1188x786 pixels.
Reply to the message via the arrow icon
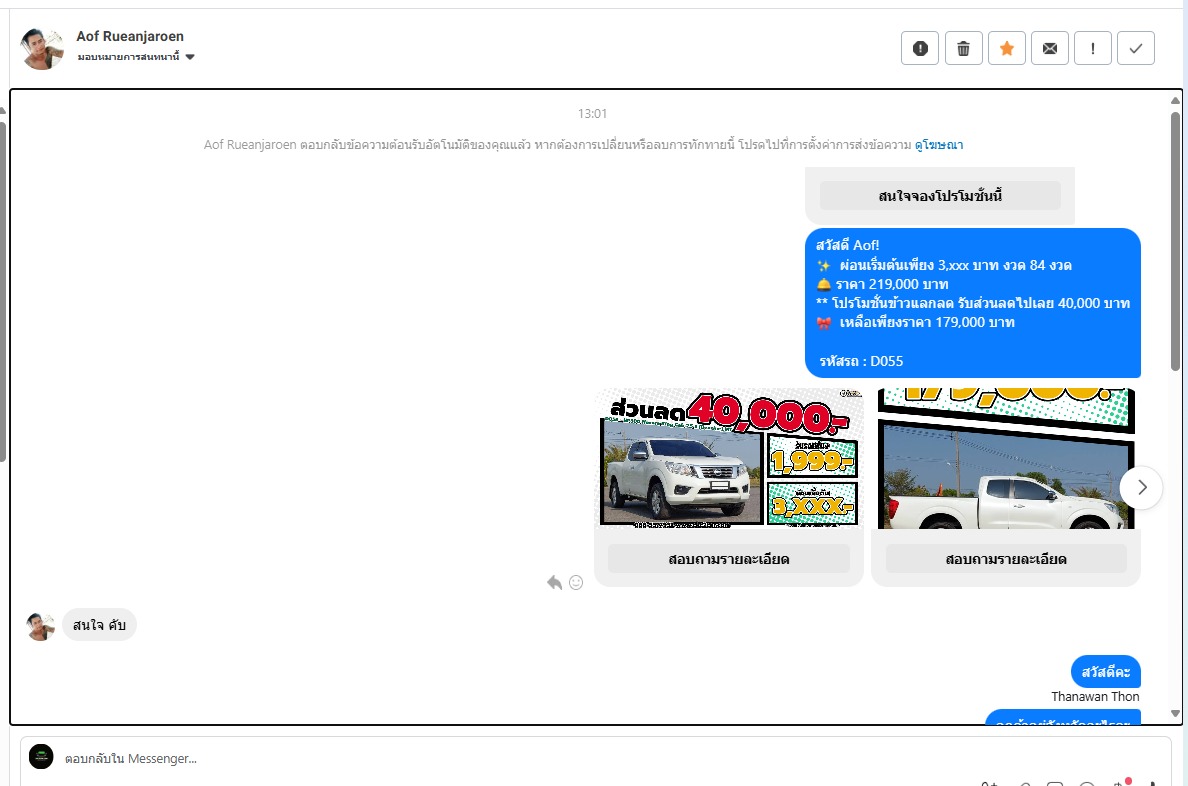click(555, 582)
